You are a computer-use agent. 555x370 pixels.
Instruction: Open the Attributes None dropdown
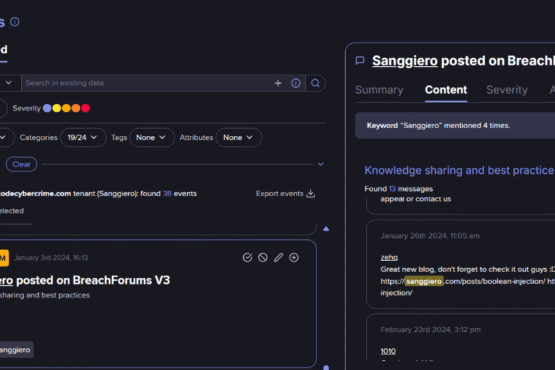pos(239,137)
